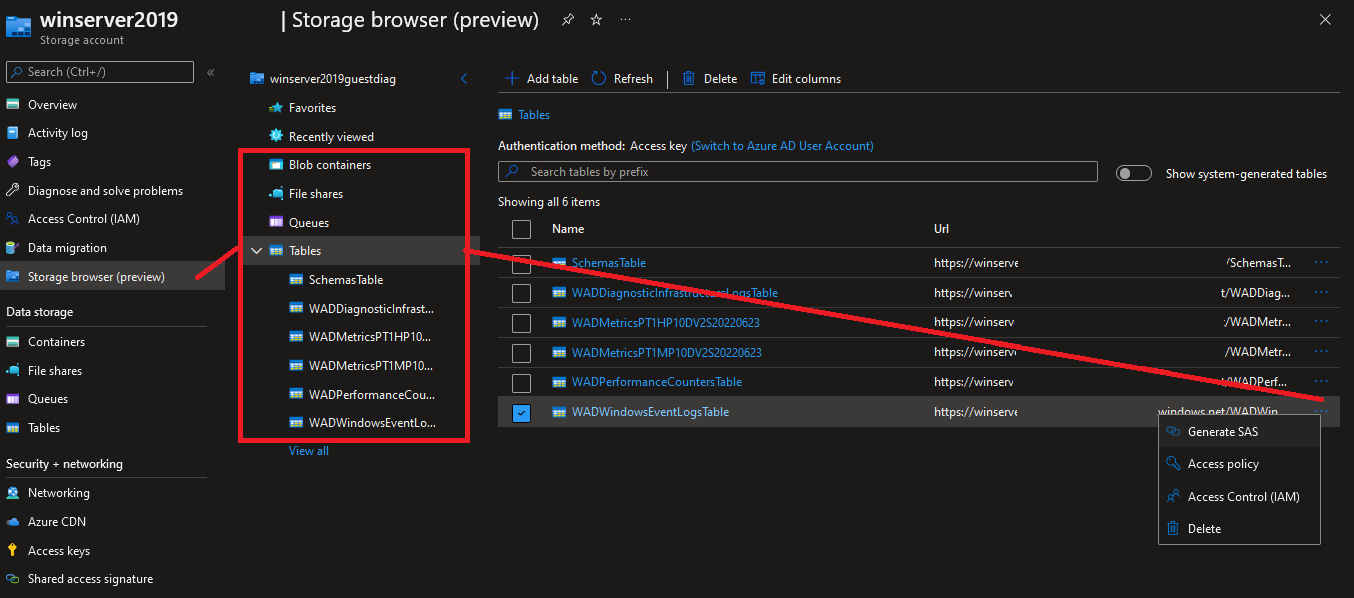
Task: Click Switch to Azure AD User Account
Action: pos(782,146)
